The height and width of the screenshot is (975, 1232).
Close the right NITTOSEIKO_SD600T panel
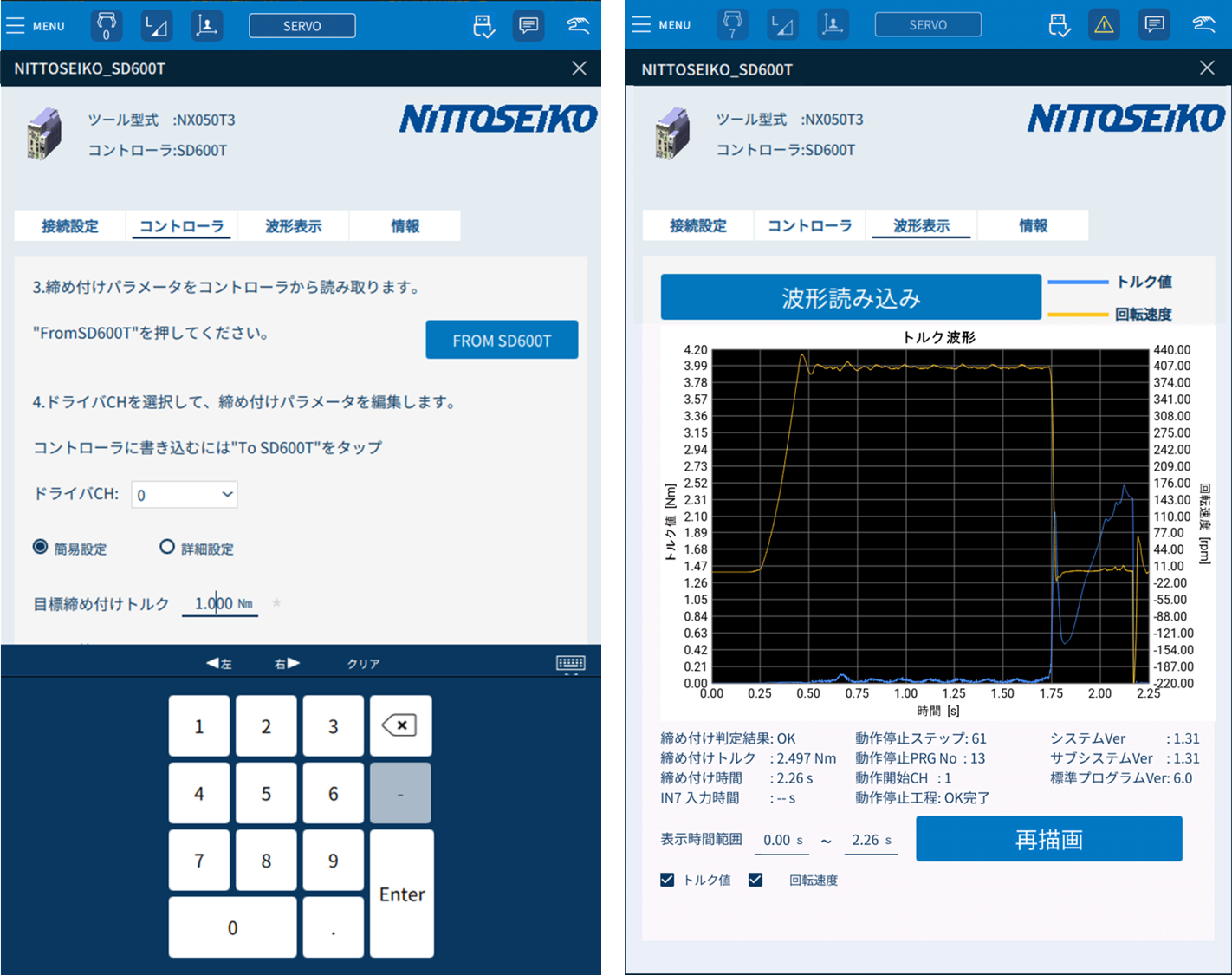click(x=1207, y=68)
